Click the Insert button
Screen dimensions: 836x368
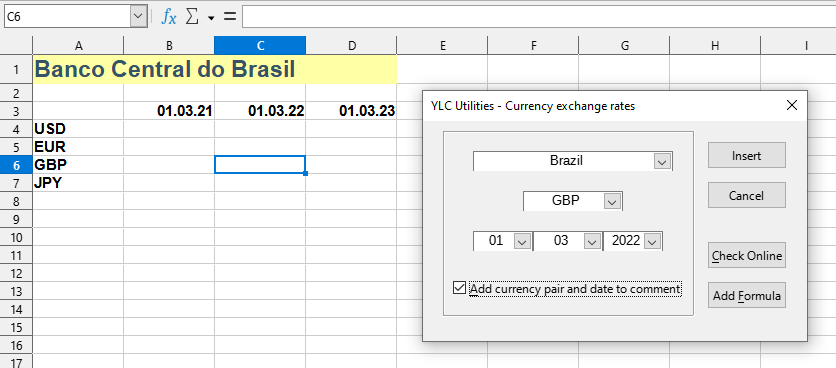pyautogui.click(x=746, y=155)
